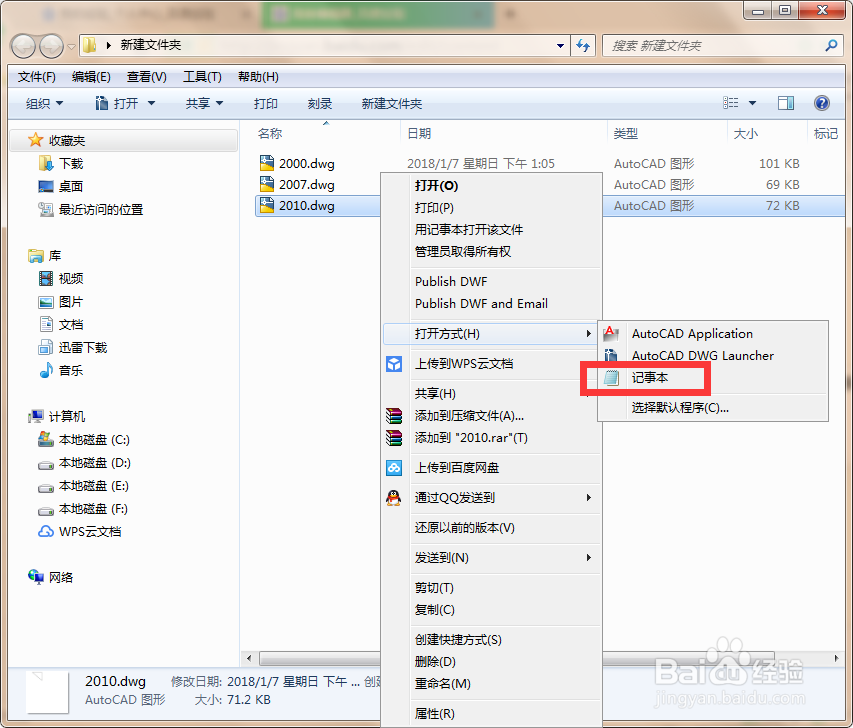Click the 视频 library icon

coord(46,279)
